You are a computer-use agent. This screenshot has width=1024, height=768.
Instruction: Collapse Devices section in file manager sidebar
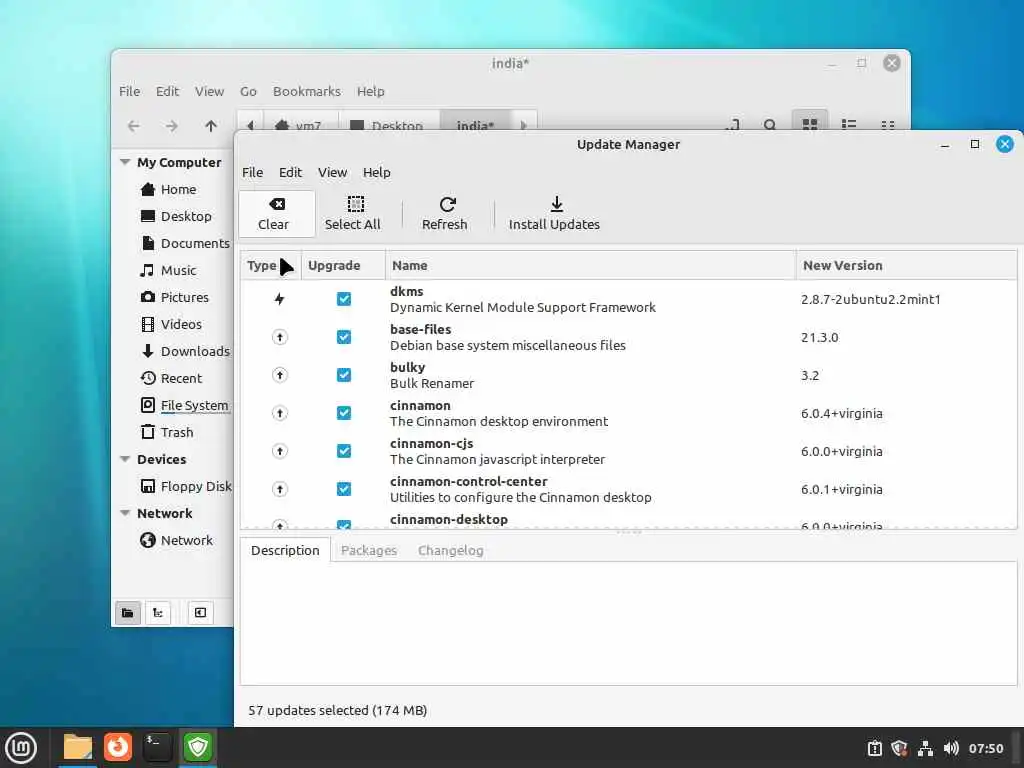(125, 459)
